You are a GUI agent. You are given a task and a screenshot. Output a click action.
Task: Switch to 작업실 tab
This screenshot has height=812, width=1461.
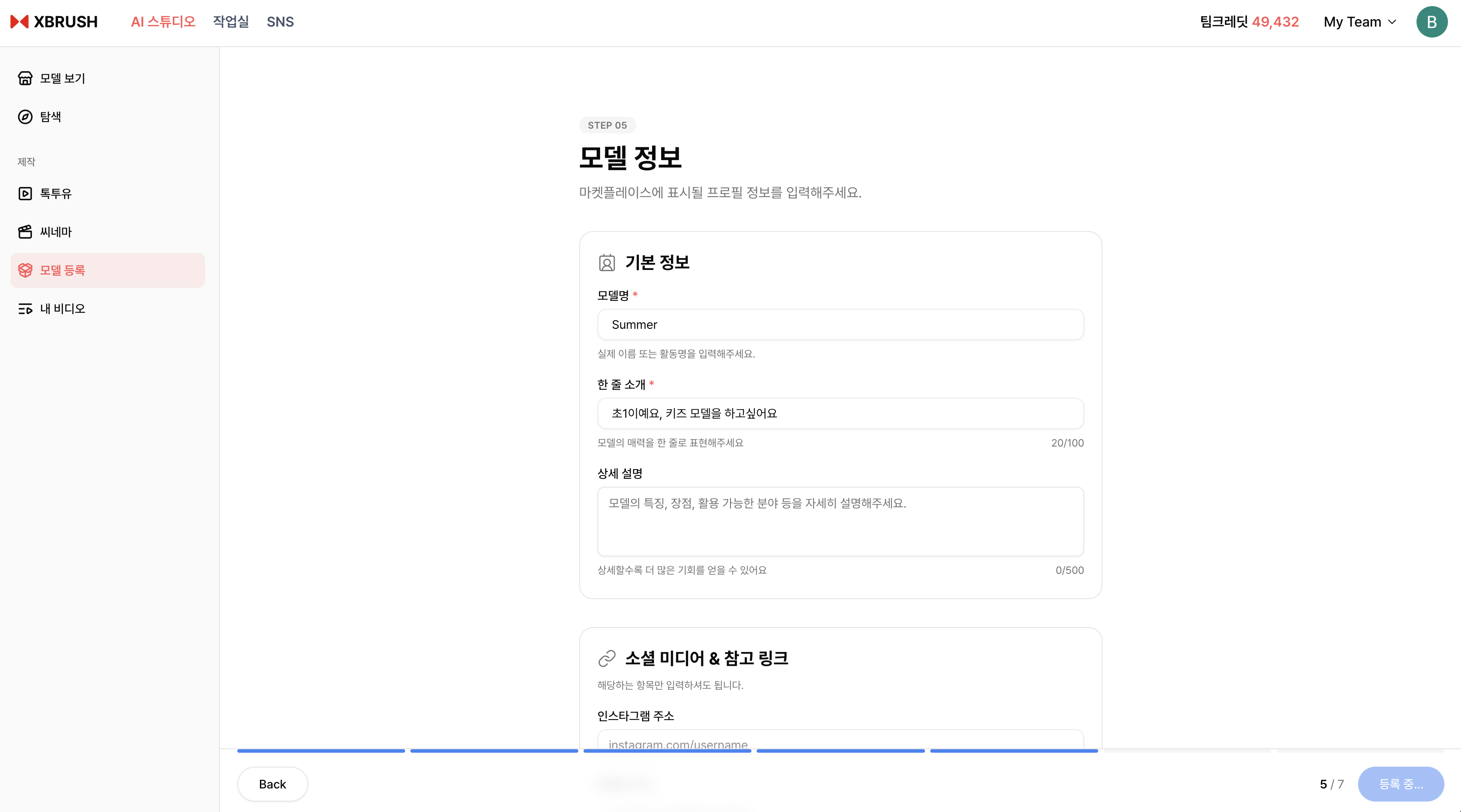pos(231,21)
